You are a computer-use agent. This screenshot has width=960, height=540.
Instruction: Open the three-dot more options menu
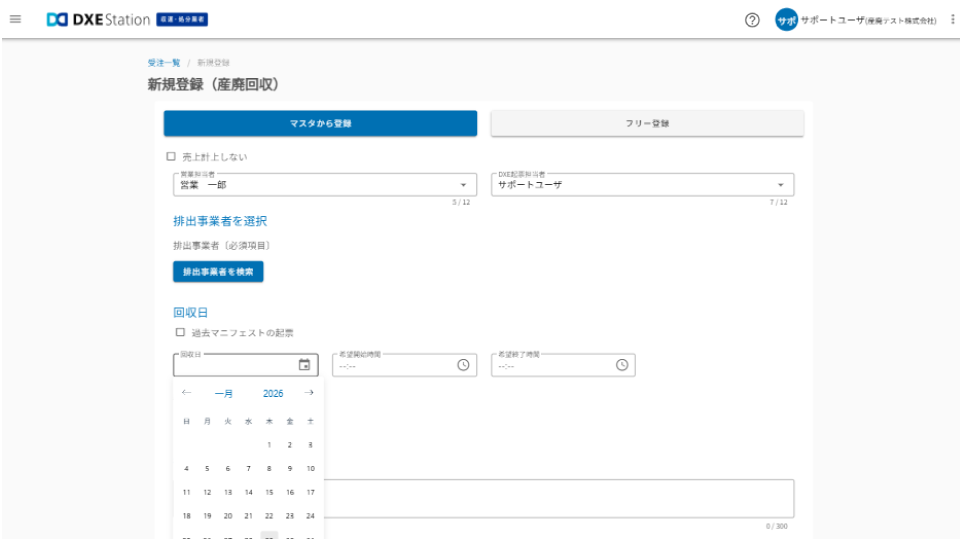point(951,20)
